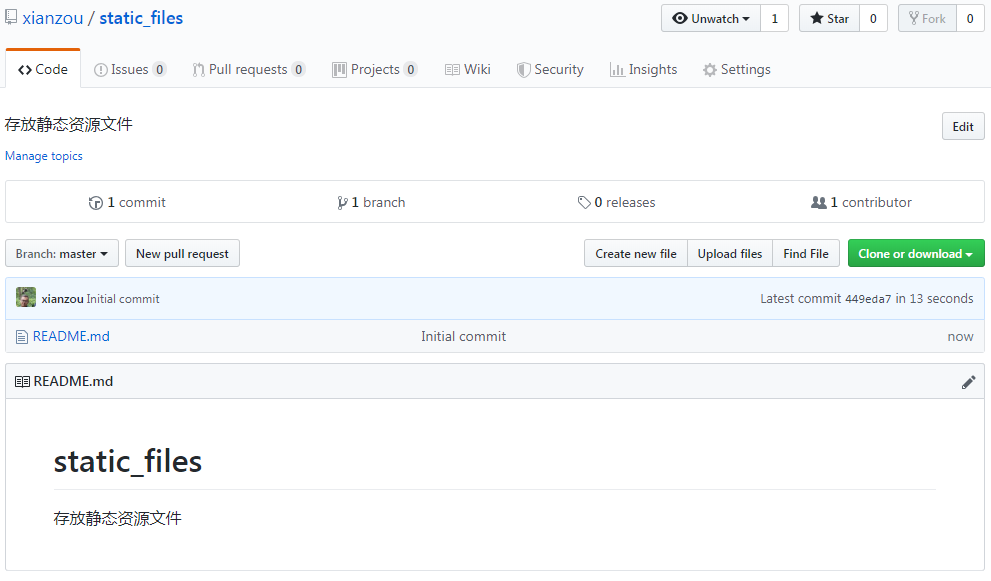Screen dimensions: 991x581
Task: Click xianzou author name in commit bar
Action: (x=63, y=299)
